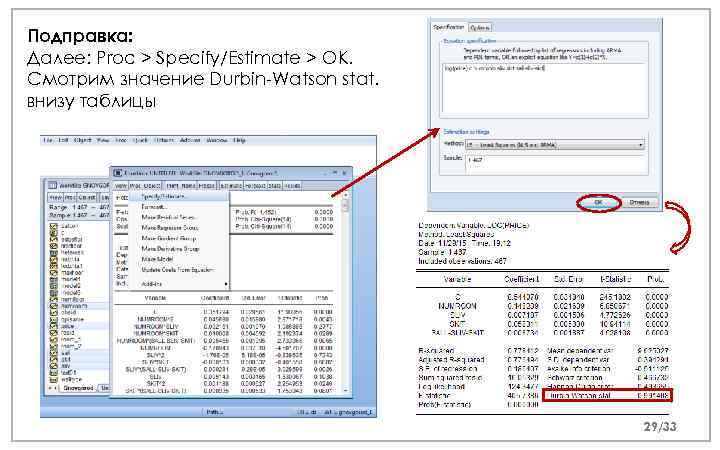The height and width of the screenshot is (450, 720).
Task: Click the 'Path =' status bar entry
Action: (x=214, y=412)
